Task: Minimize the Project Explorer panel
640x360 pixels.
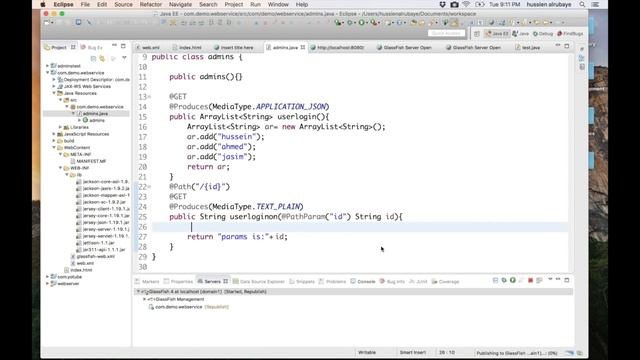Action: 114,45
